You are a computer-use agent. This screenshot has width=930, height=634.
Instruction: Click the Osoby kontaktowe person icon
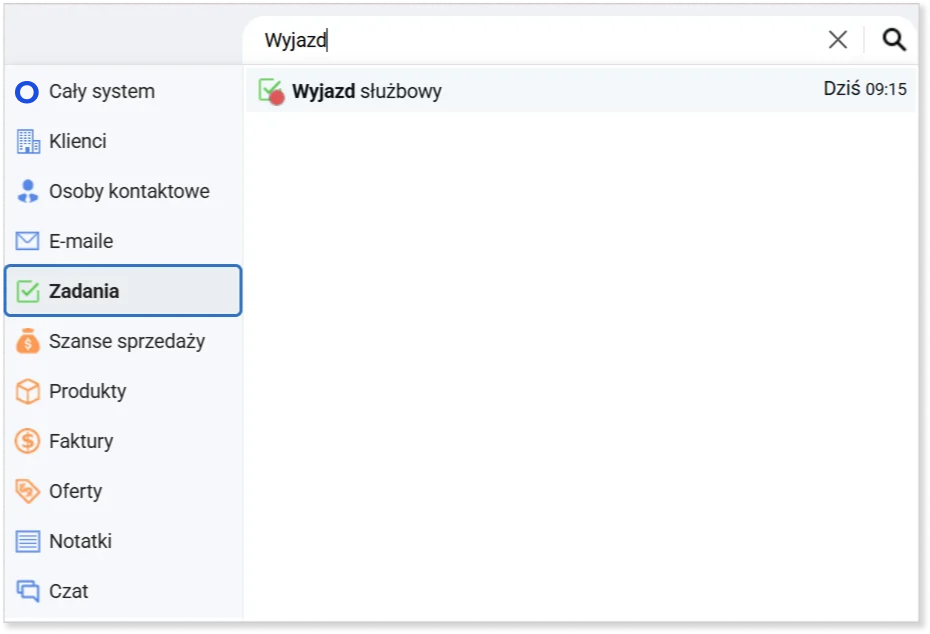(28, 192)
